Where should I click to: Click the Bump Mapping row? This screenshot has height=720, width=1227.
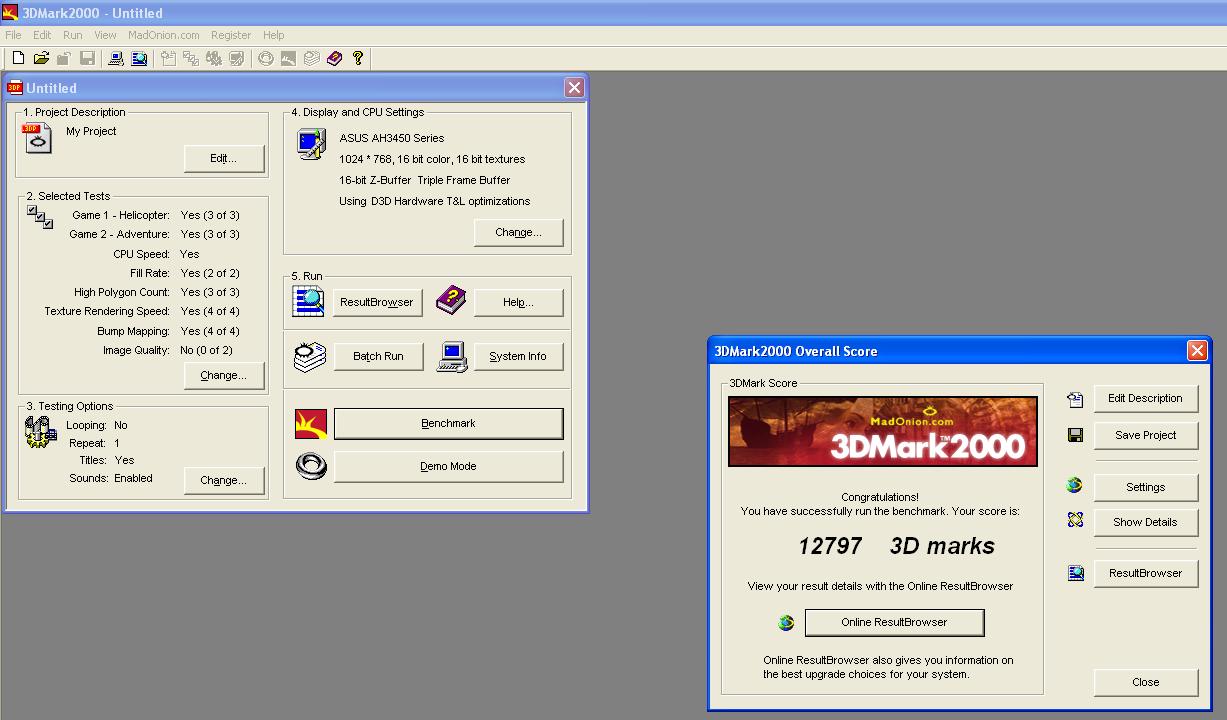click(168, 331)
